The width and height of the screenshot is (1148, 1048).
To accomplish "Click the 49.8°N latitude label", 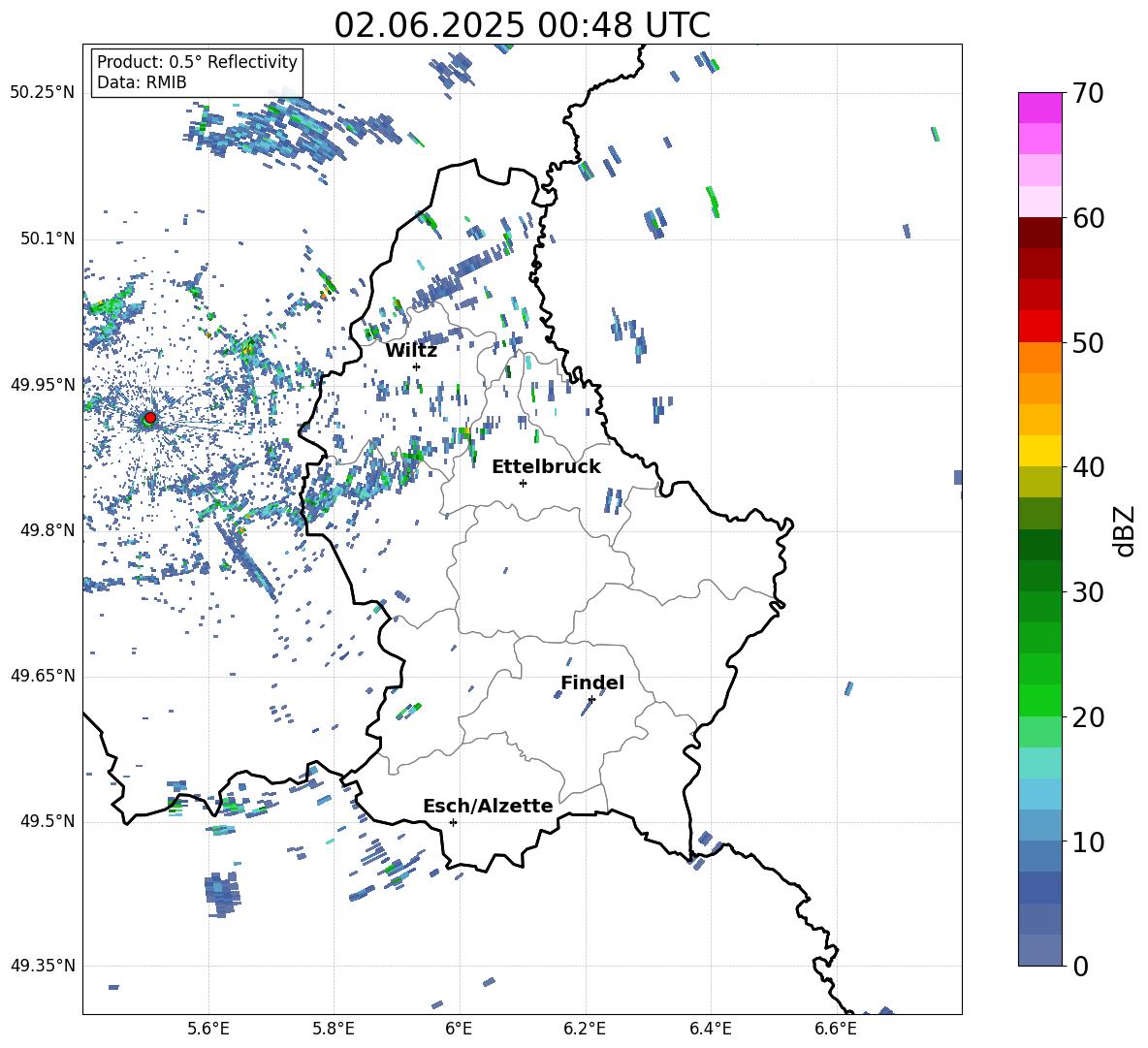I will [x=47, y=530].
